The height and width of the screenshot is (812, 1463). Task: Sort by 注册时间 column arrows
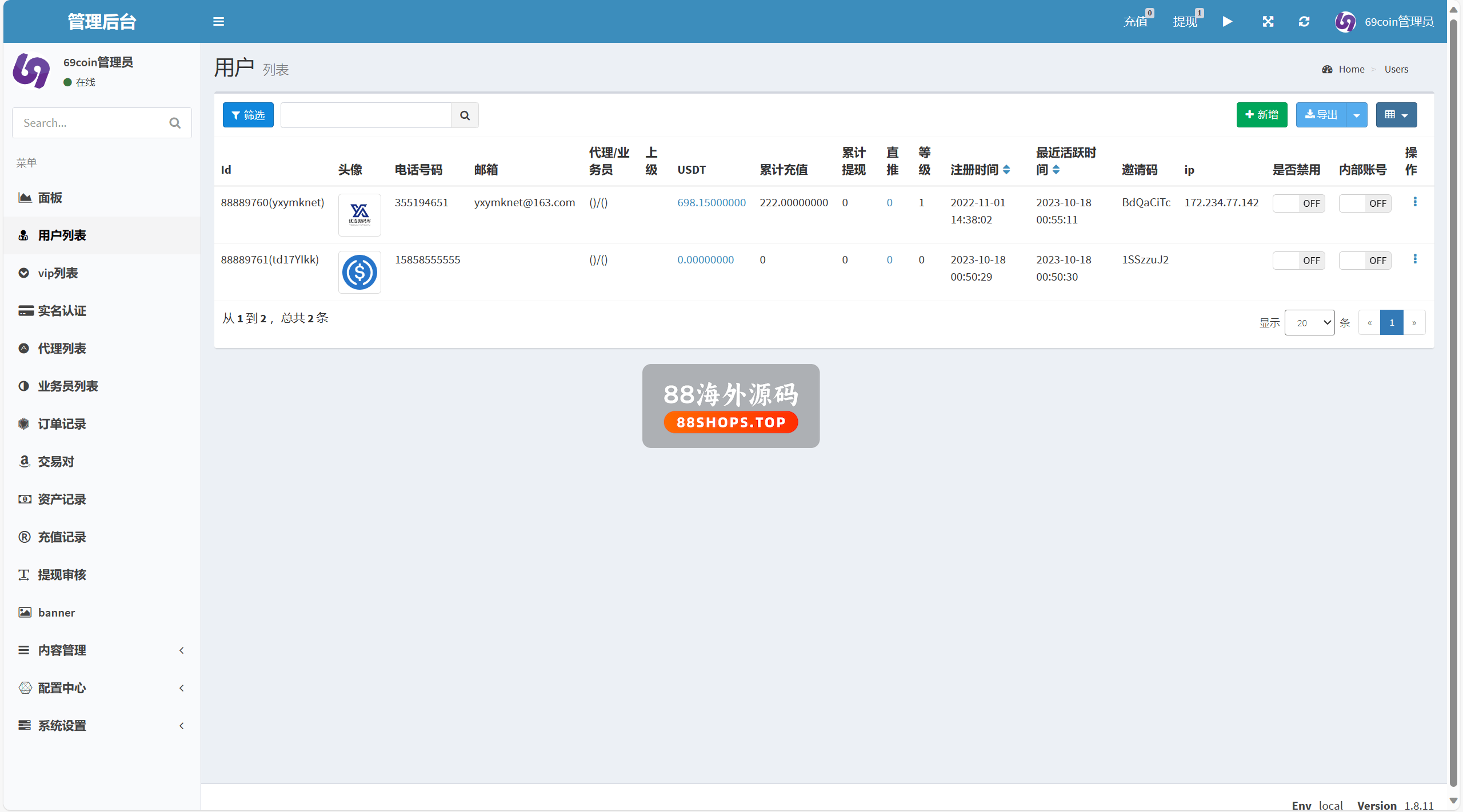1006,170
